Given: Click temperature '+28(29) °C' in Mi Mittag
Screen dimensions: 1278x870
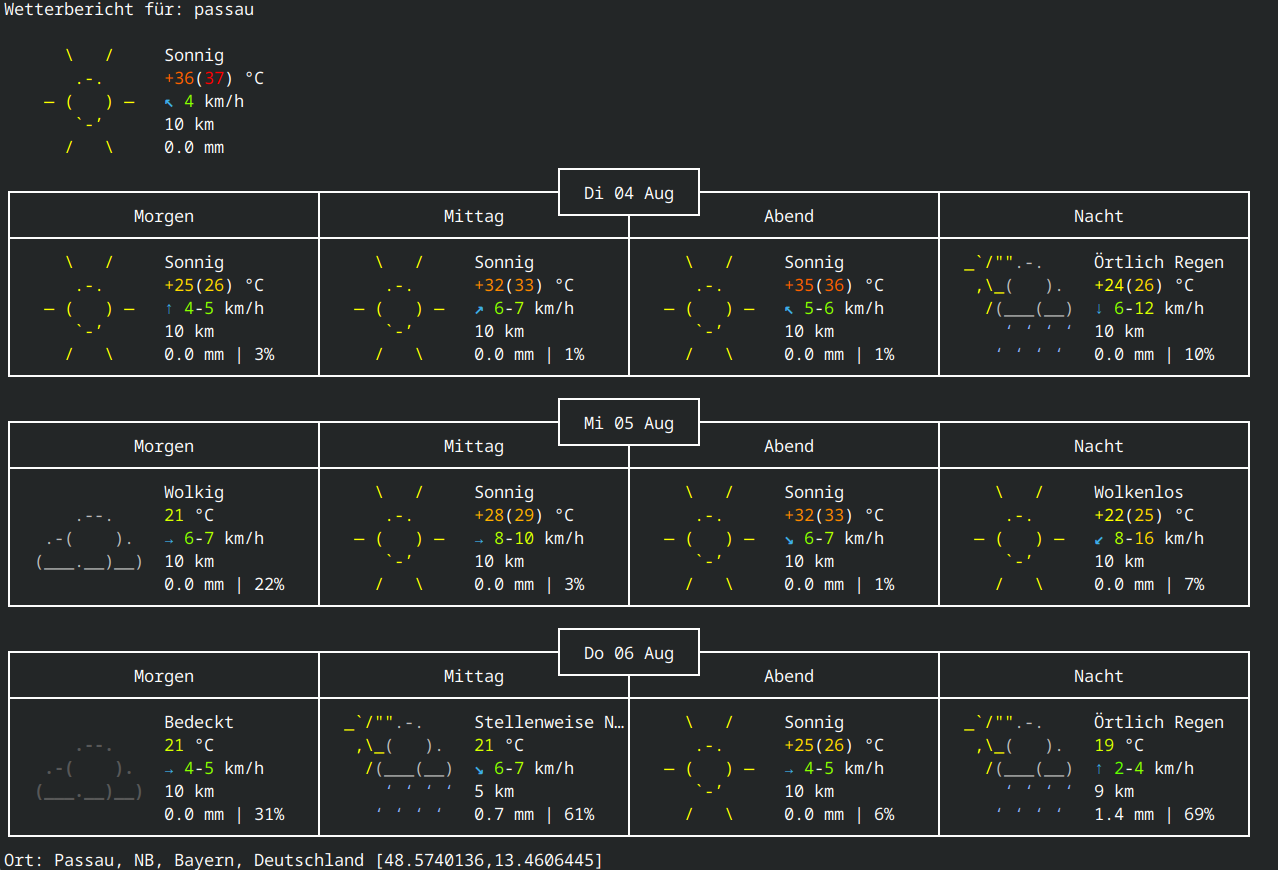Looking at the screenshot, I should pyautogui.click(x=524, y=515).
